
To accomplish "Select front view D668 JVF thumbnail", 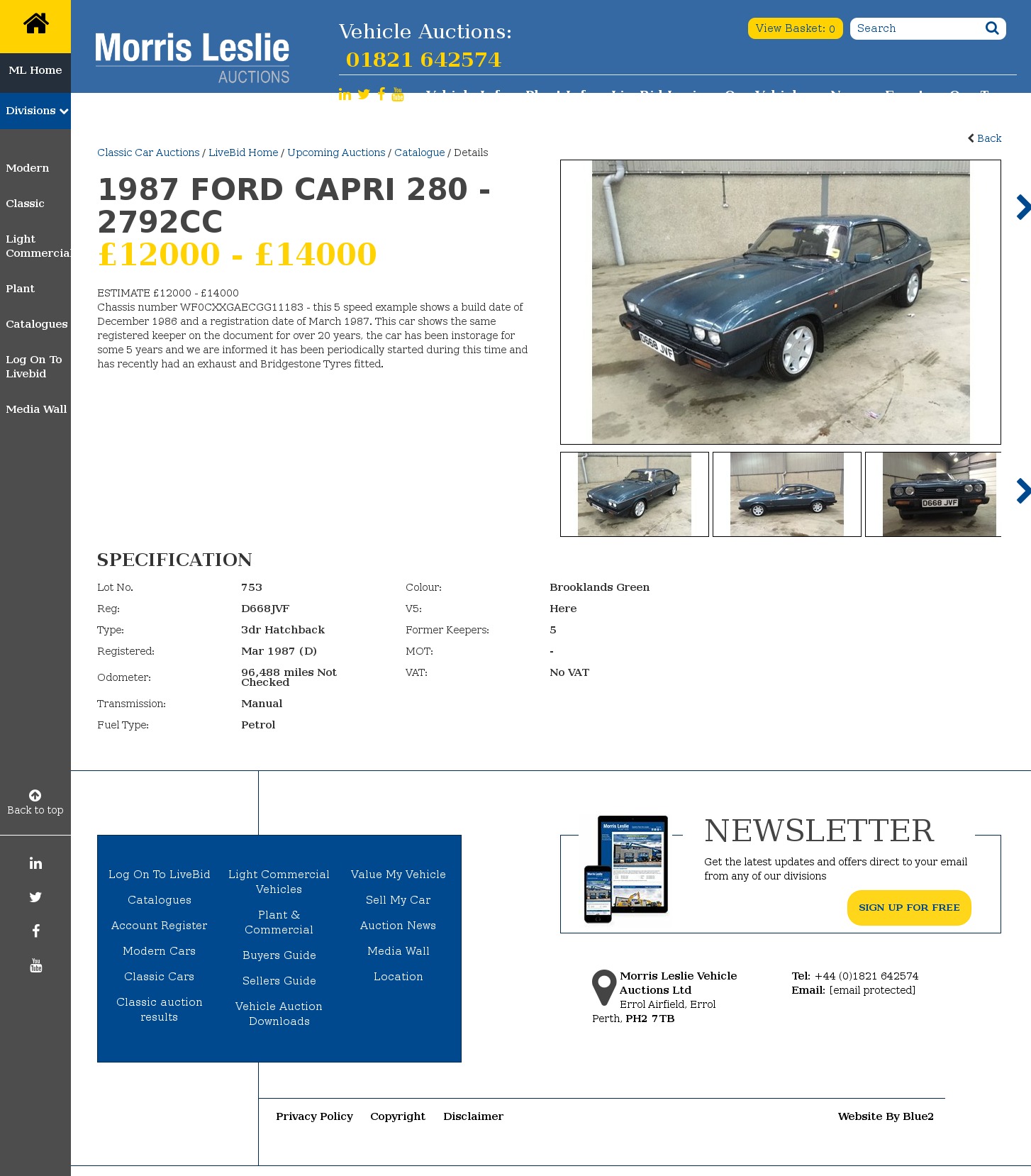I will [933, 494].
